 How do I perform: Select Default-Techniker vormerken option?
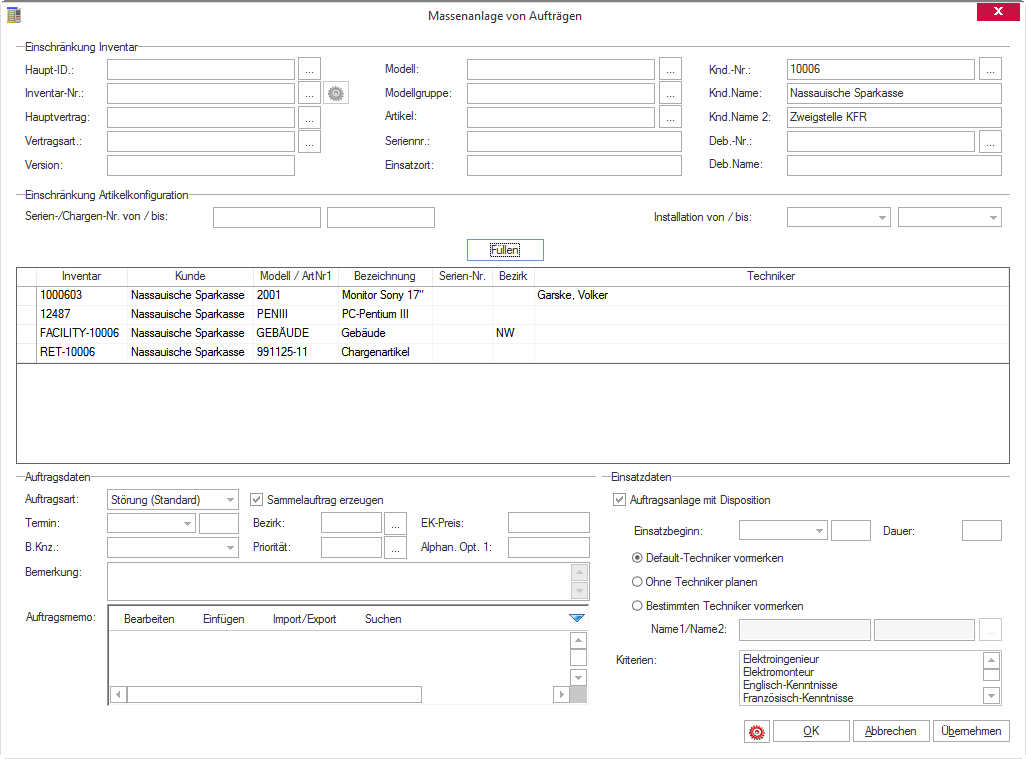pyautogui.click(x=637, y=558)
